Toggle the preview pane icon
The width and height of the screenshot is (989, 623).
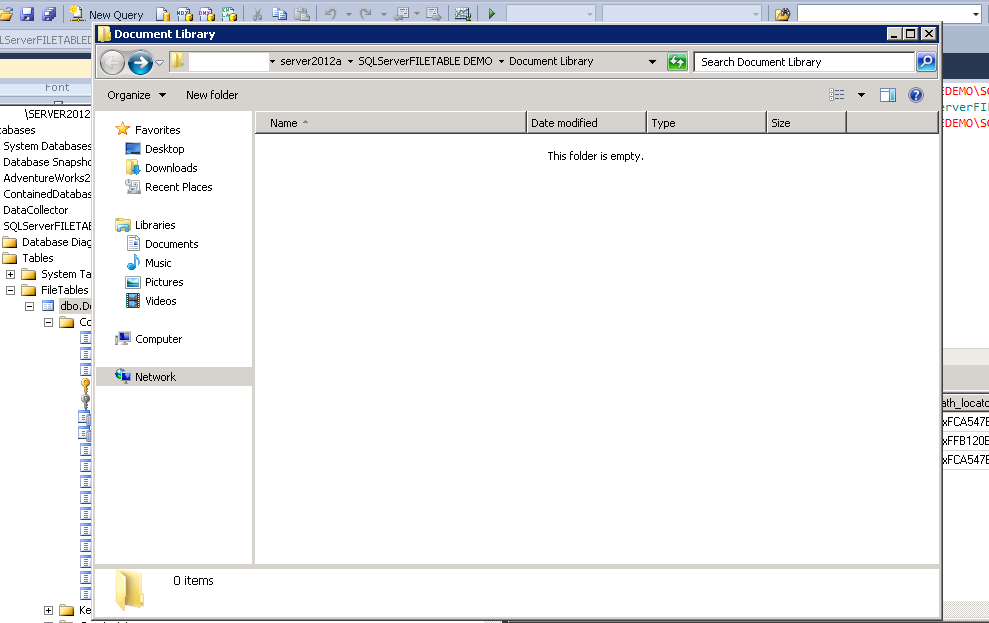pyautogui.click(x=887, y=95)
